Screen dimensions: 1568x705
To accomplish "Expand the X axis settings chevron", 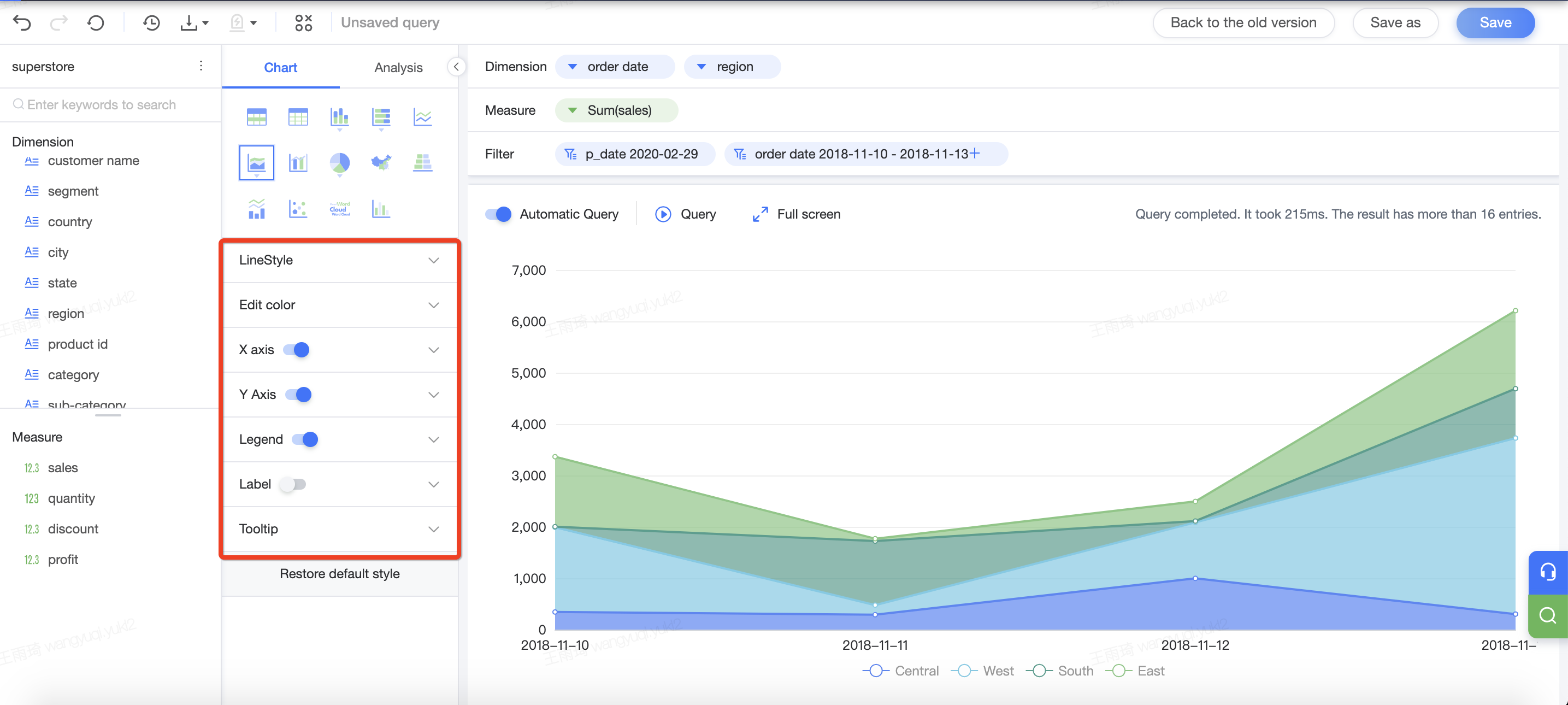I will coord(433,350).
